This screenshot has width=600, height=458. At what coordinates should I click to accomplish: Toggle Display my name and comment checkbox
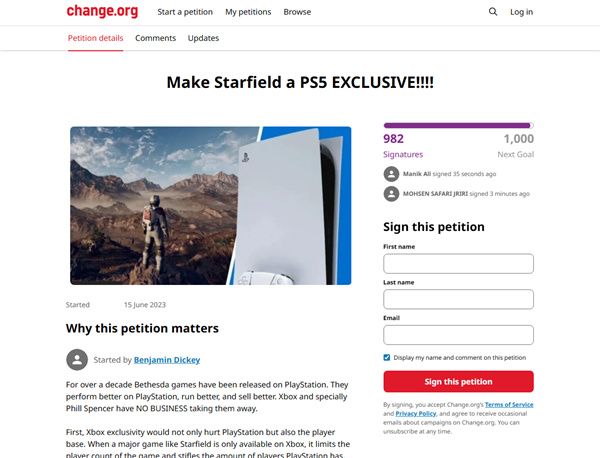[x=386, y=357]
